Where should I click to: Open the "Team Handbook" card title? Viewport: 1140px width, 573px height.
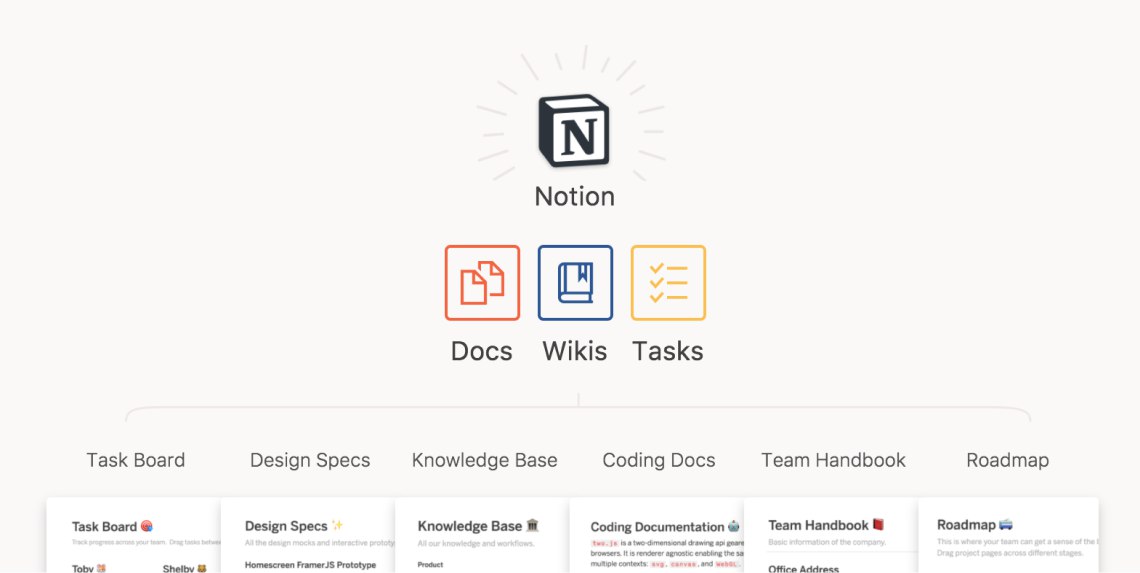[819, 525]
